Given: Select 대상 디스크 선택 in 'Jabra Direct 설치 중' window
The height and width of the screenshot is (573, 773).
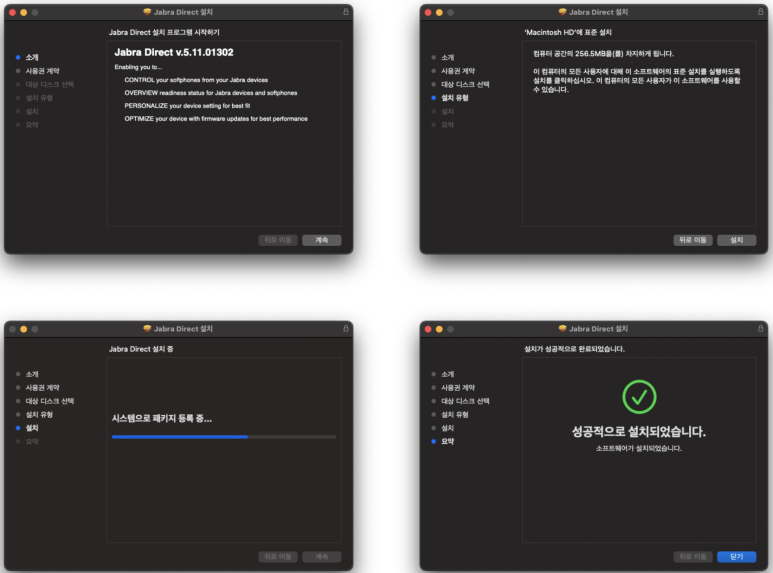Looking at the screenshot, I should coord(50,401).
